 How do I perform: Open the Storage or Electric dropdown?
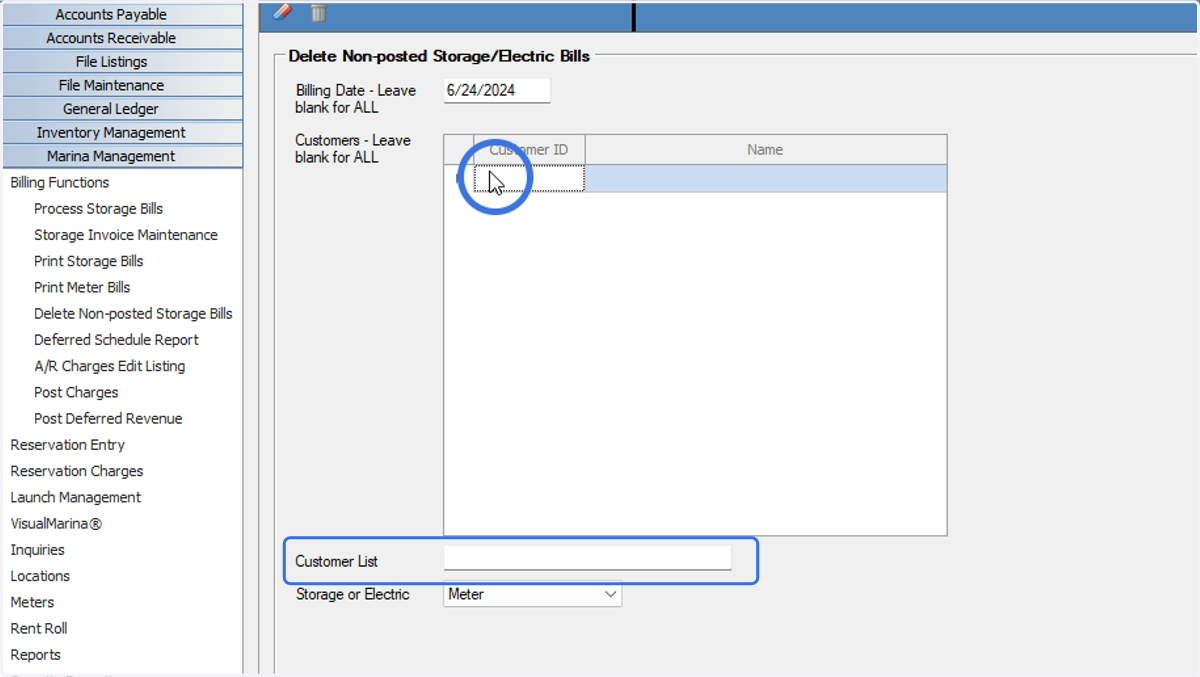coord(532,594)
